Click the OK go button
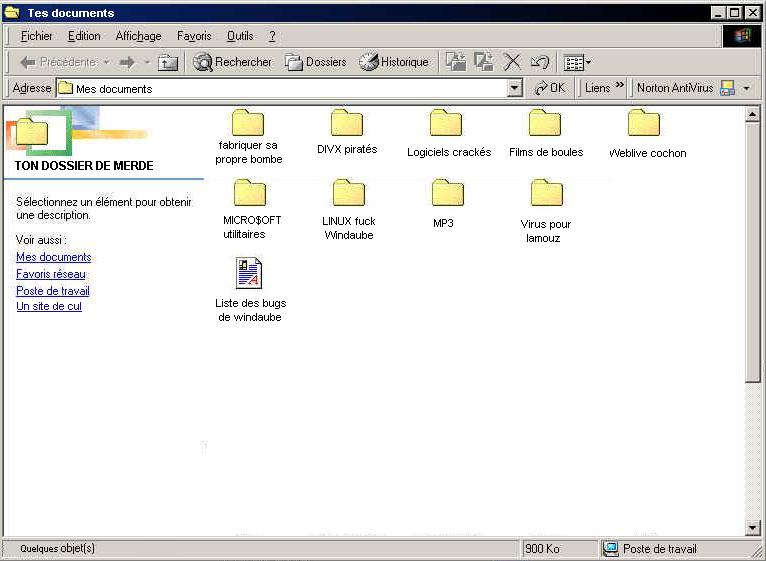This screenshot has height=561, width=766. (550, 88)
